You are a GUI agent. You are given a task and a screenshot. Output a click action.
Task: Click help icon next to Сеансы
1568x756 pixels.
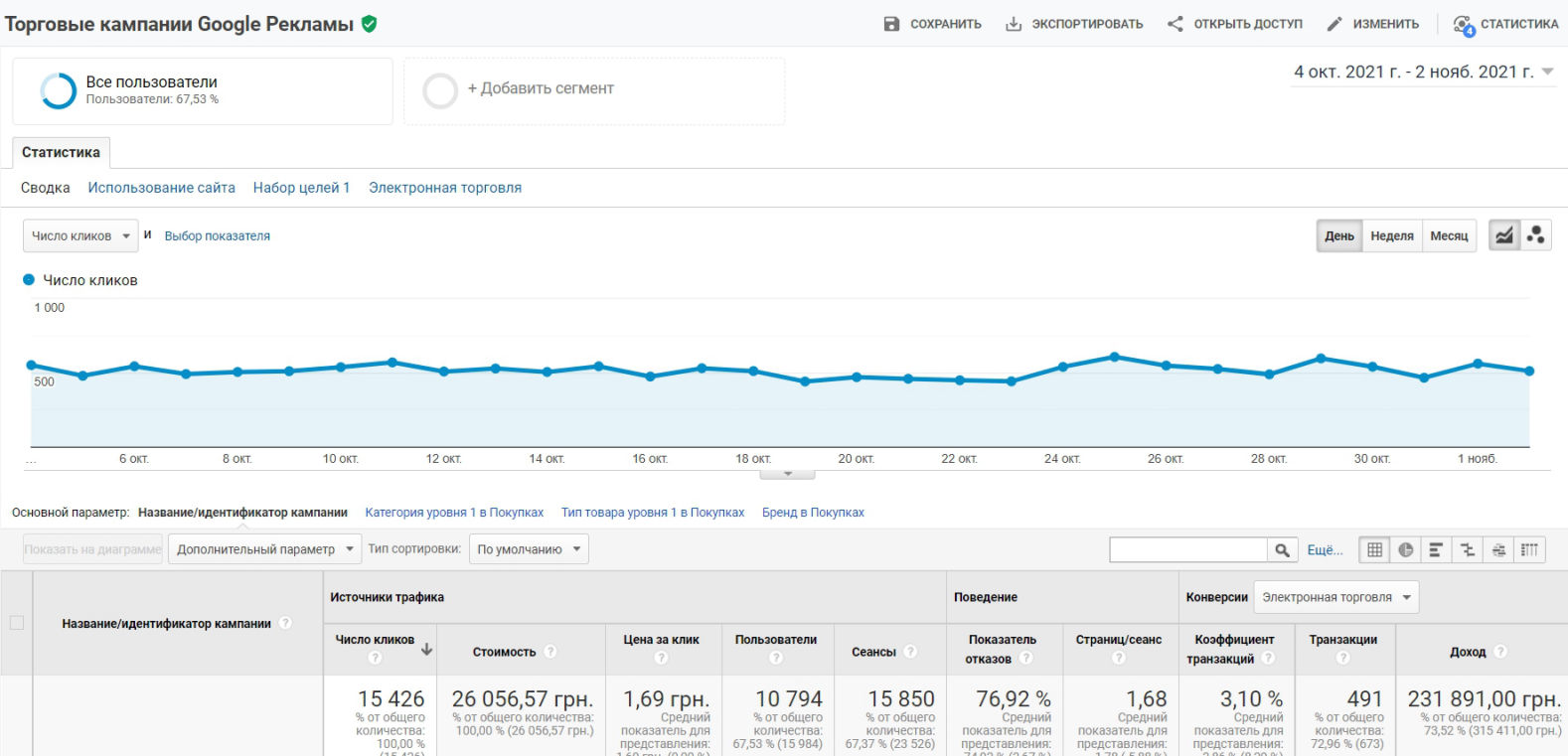coord(910,652)
